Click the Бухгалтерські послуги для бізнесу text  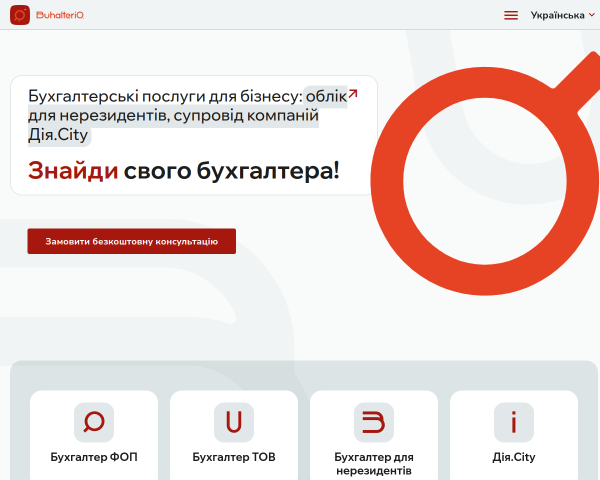click(x=165, y=96)
